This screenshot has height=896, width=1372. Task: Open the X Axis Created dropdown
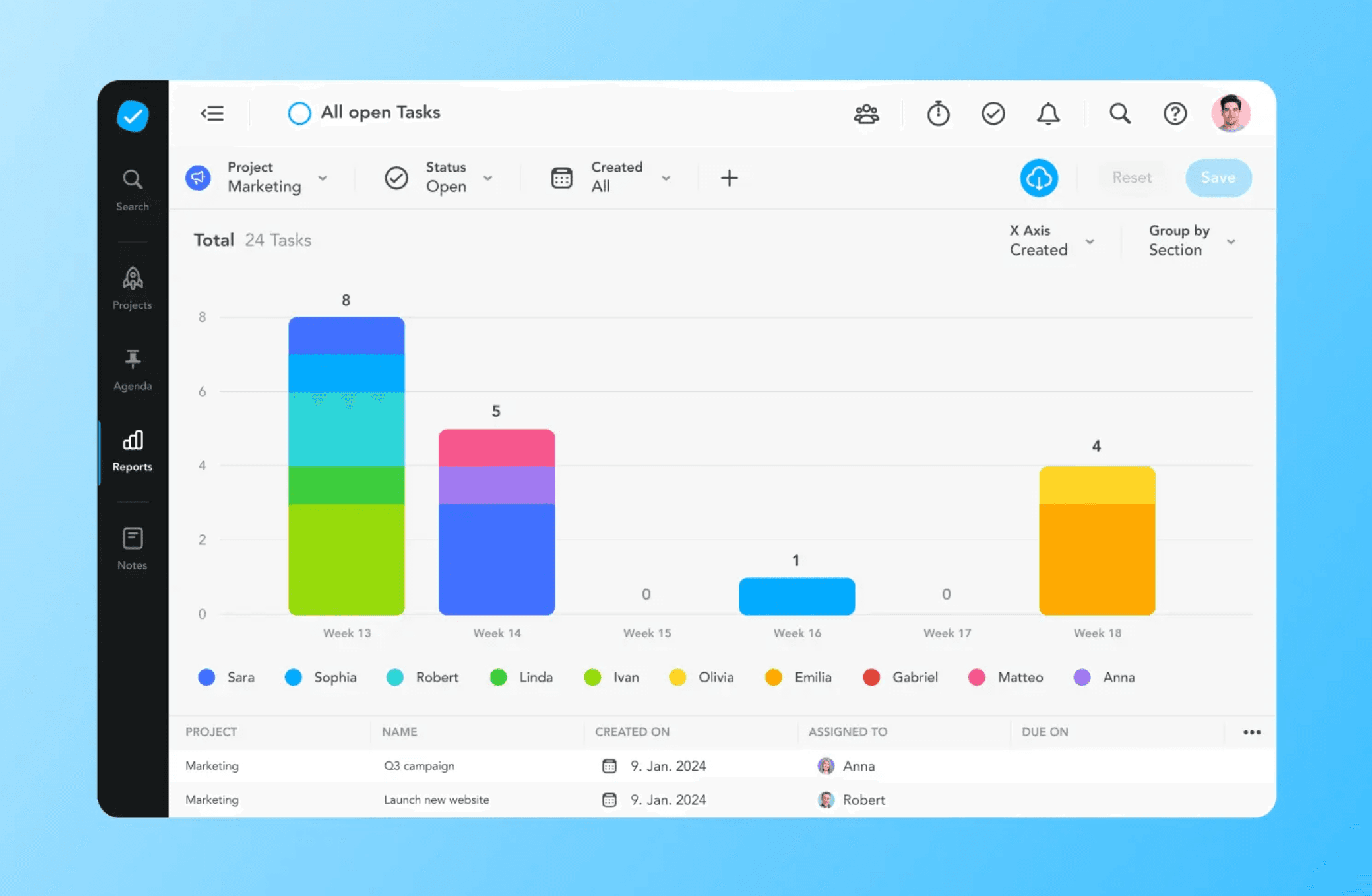pos(1052,241)
